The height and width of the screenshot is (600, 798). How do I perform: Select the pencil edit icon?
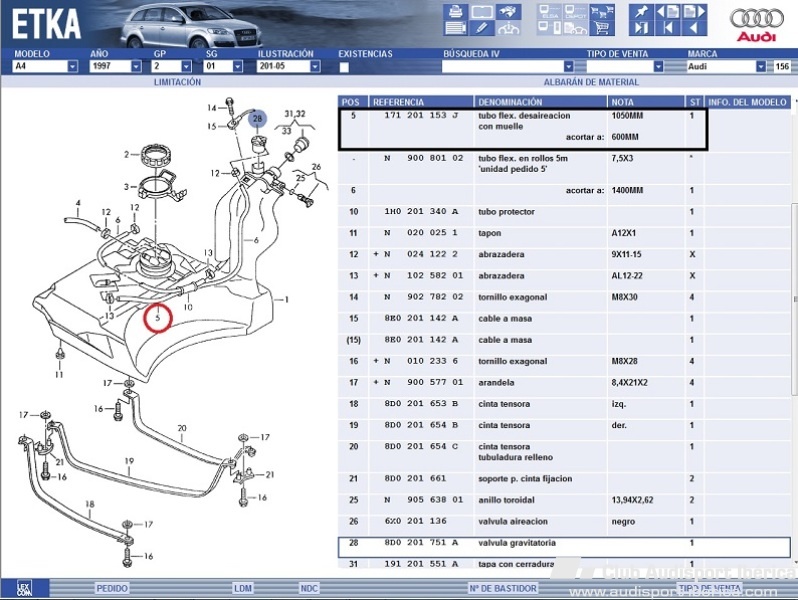coord(482,28)
